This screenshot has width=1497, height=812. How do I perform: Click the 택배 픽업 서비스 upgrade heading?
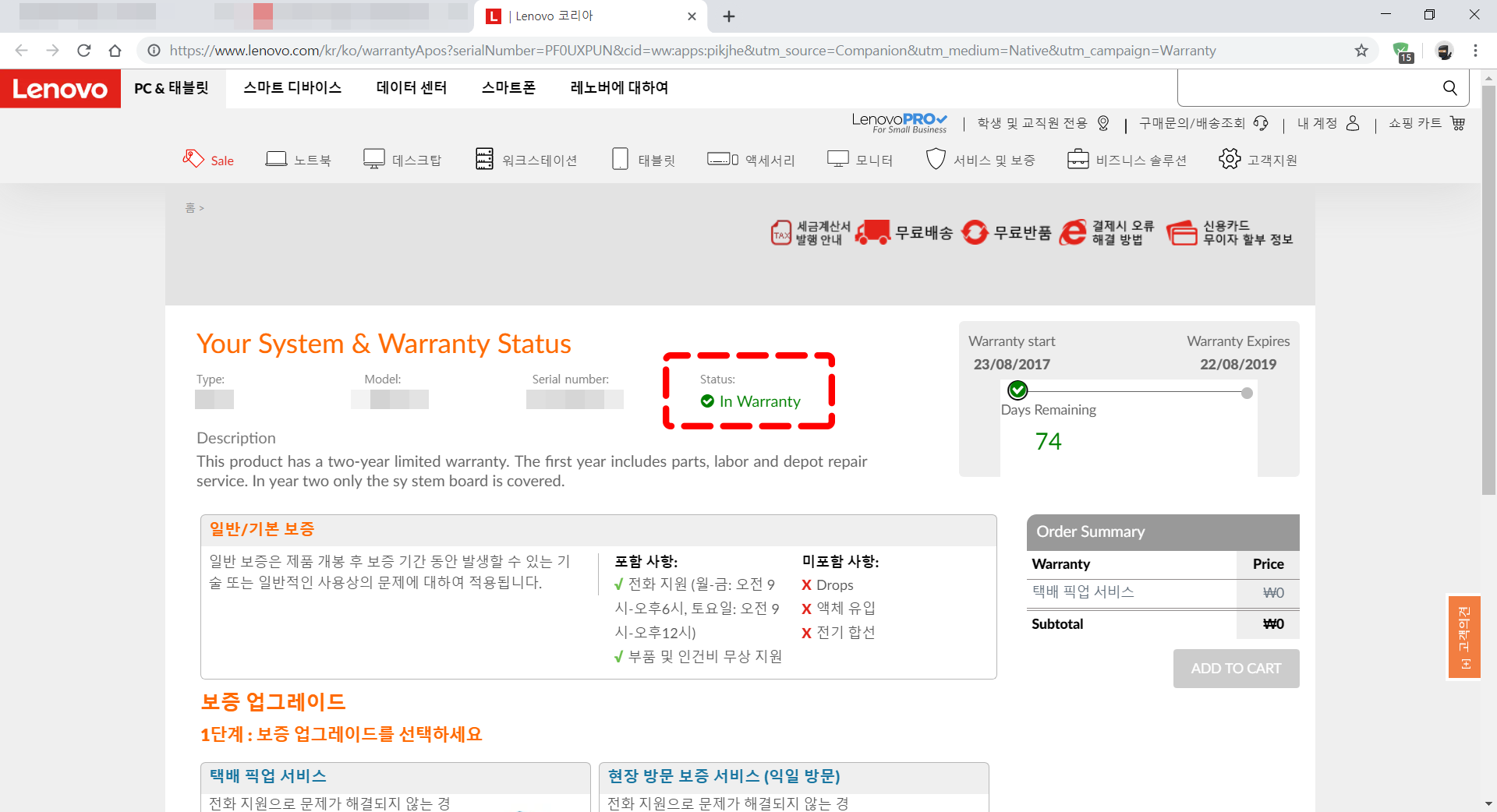coord(267,776)
